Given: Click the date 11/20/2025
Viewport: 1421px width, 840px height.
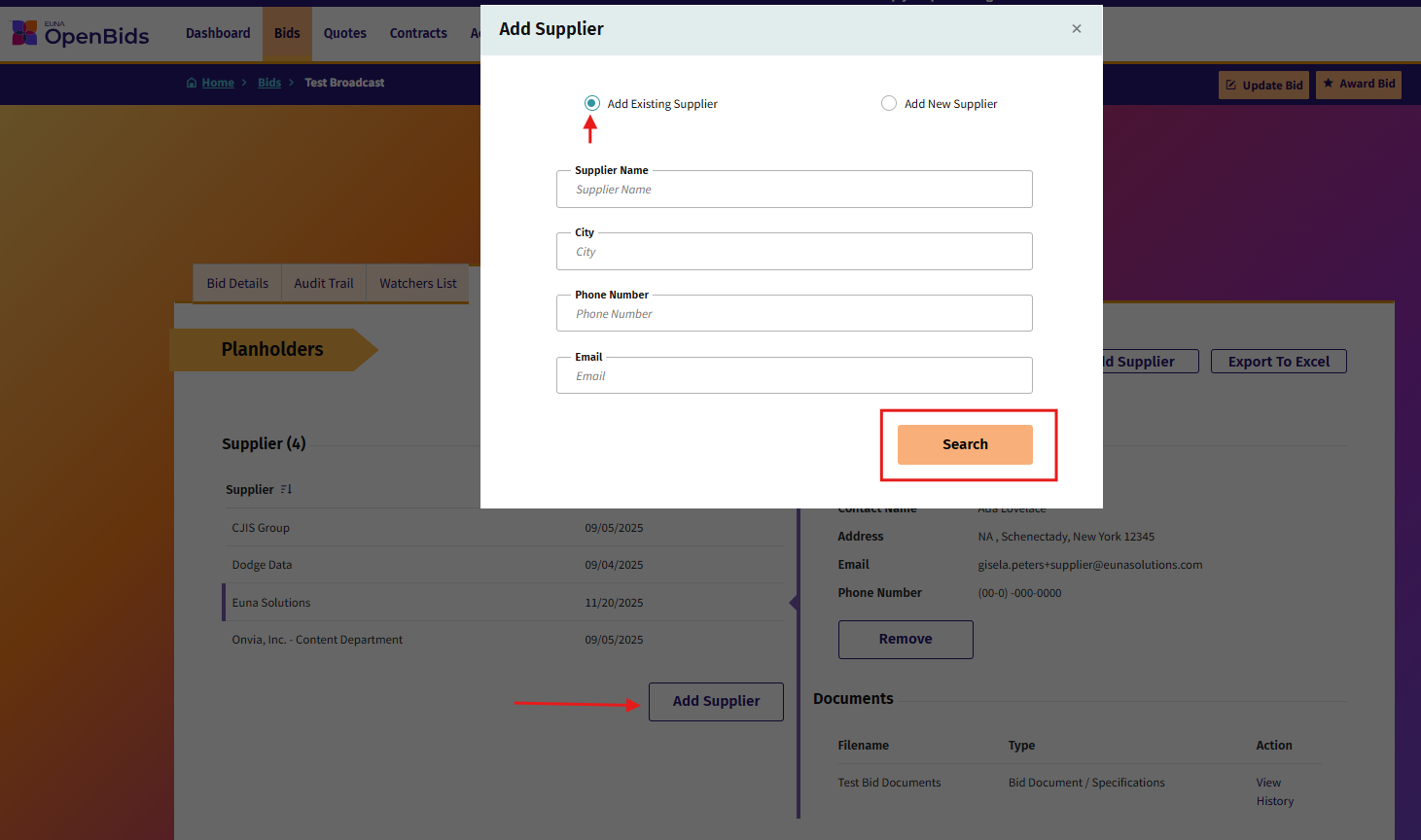Looking at the screenshot, I should point(614,603).
